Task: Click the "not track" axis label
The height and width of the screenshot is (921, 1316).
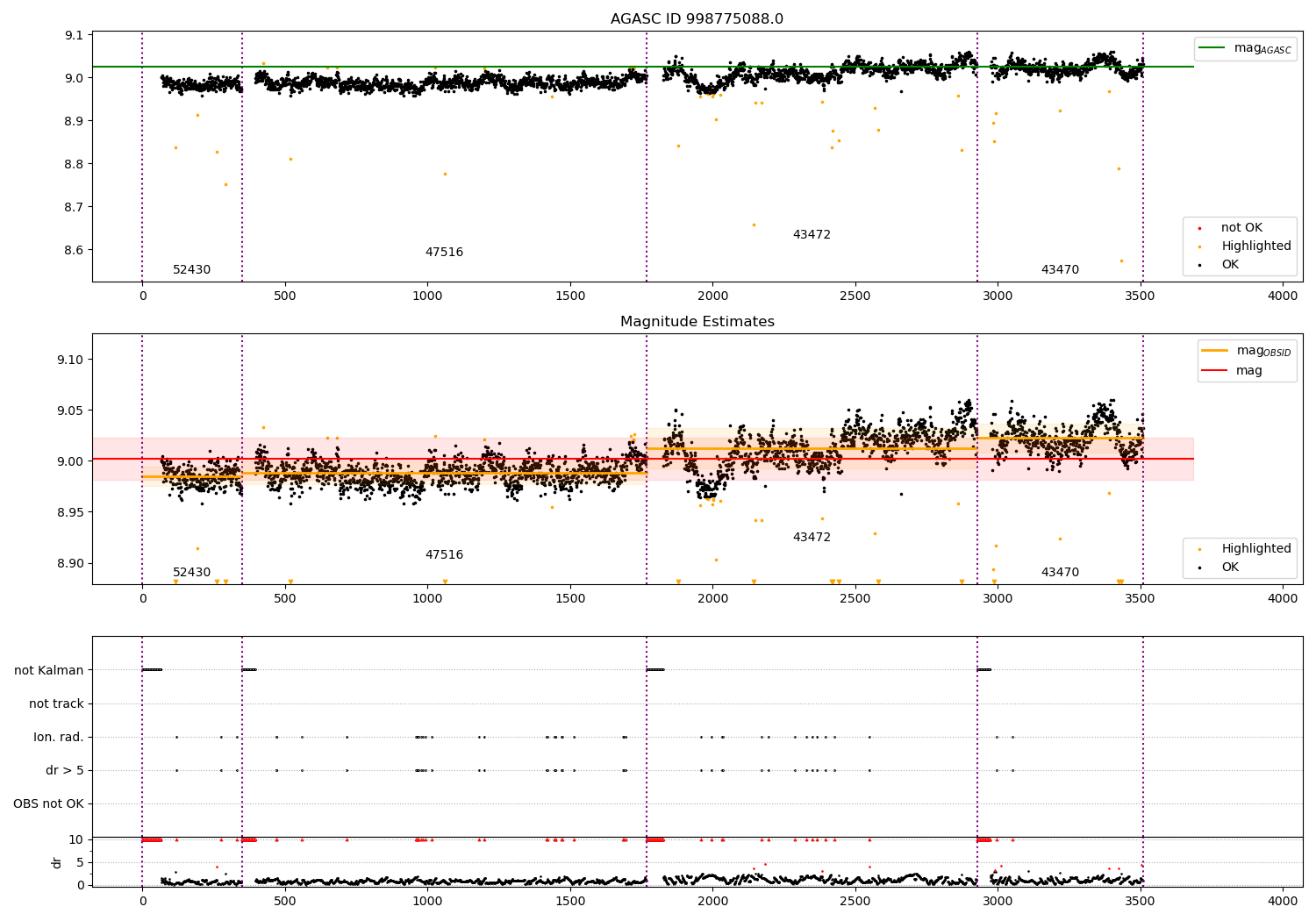Action: (56, 703)
